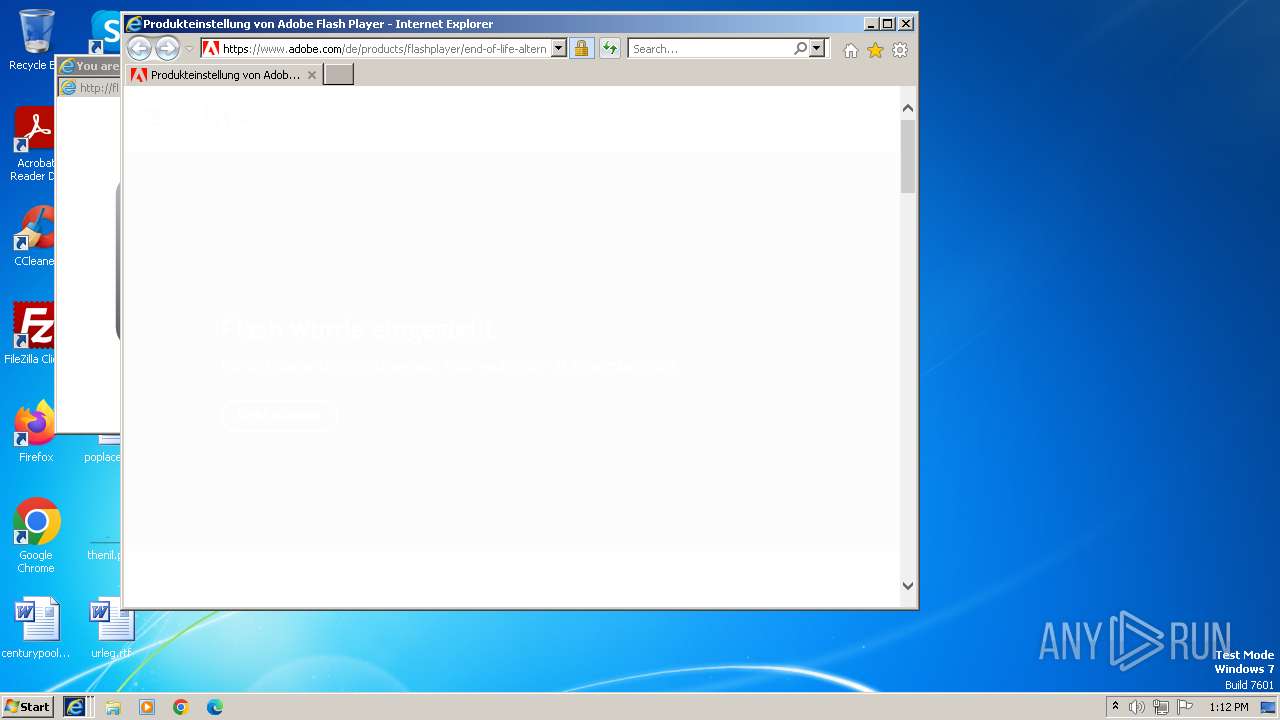Screen dimensions: 1280x720
Task: Click the IE logo in the front window's title bar
Action: coord(133,24)
